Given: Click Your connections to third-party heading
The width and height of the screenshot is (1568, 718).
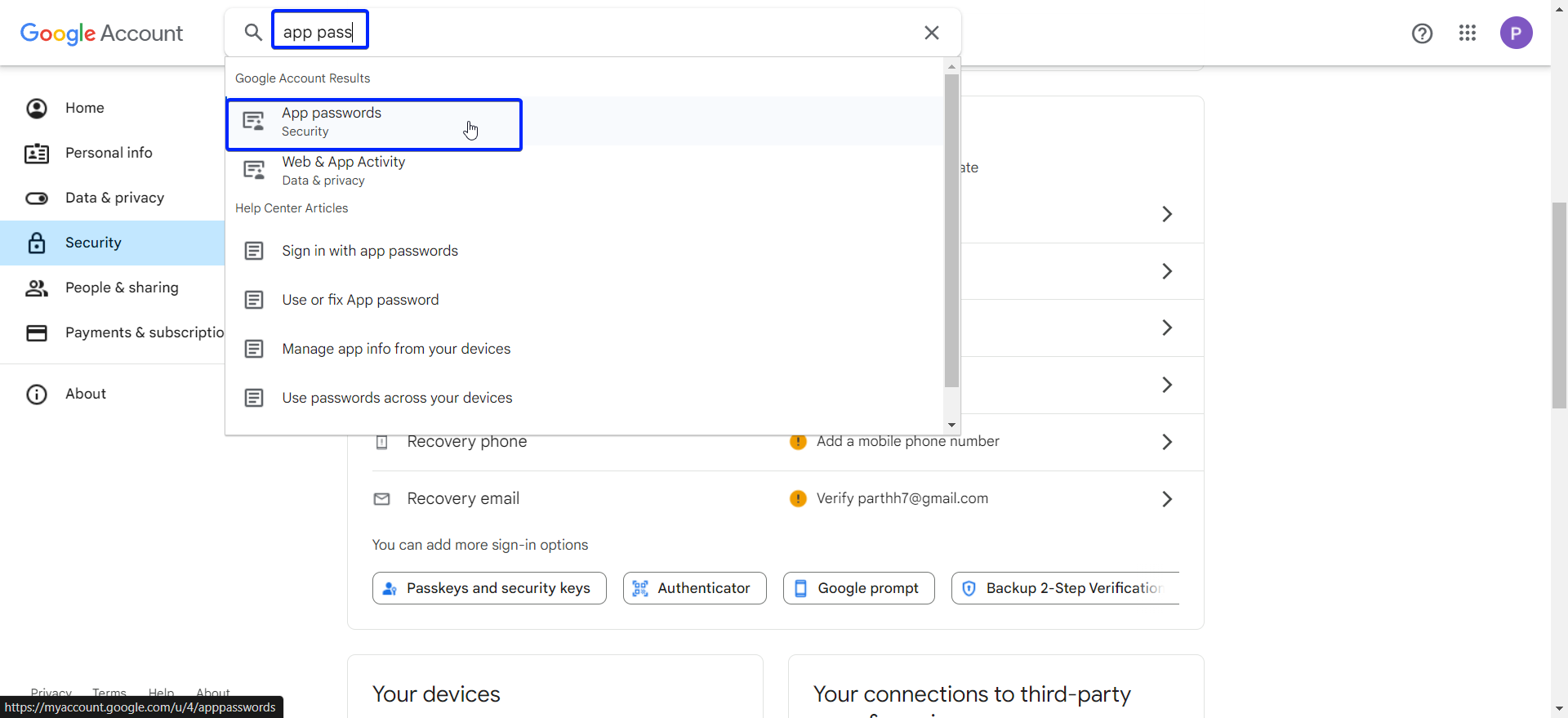Looking at the screenshot, I should pyautogui.click(x=972, y=694).
